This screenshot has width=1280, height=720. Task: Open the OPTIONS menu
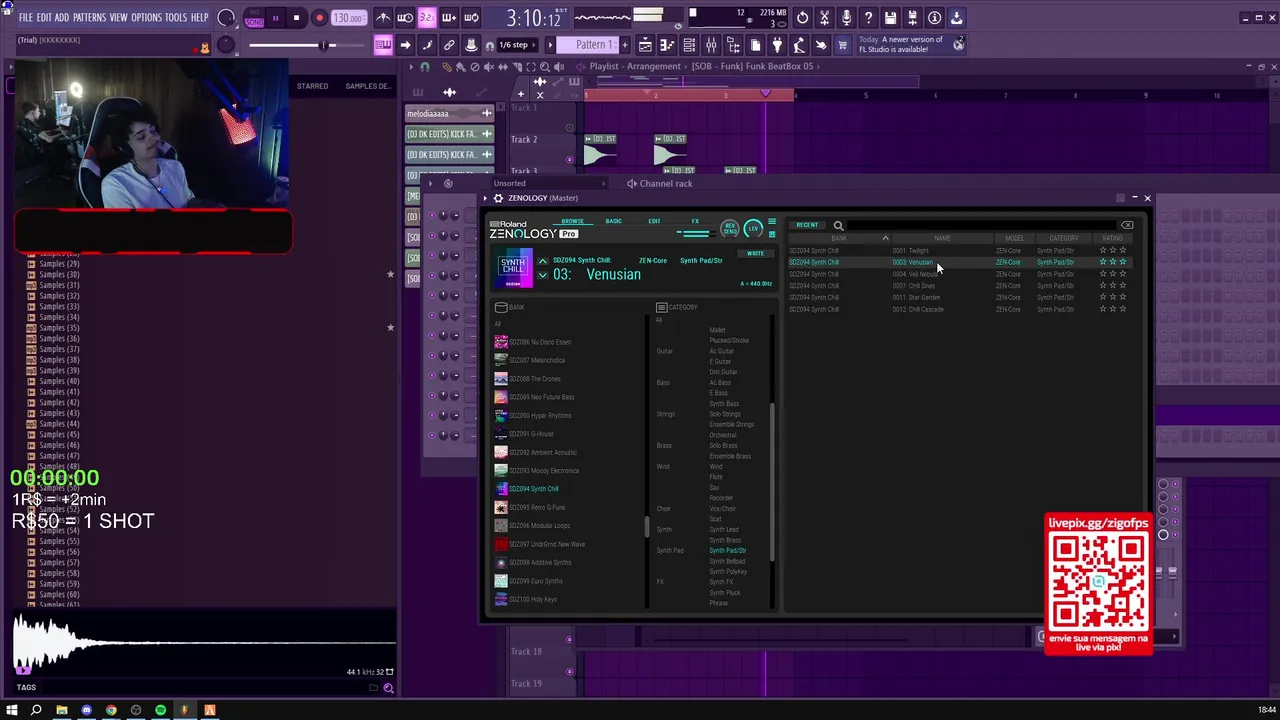146,18
